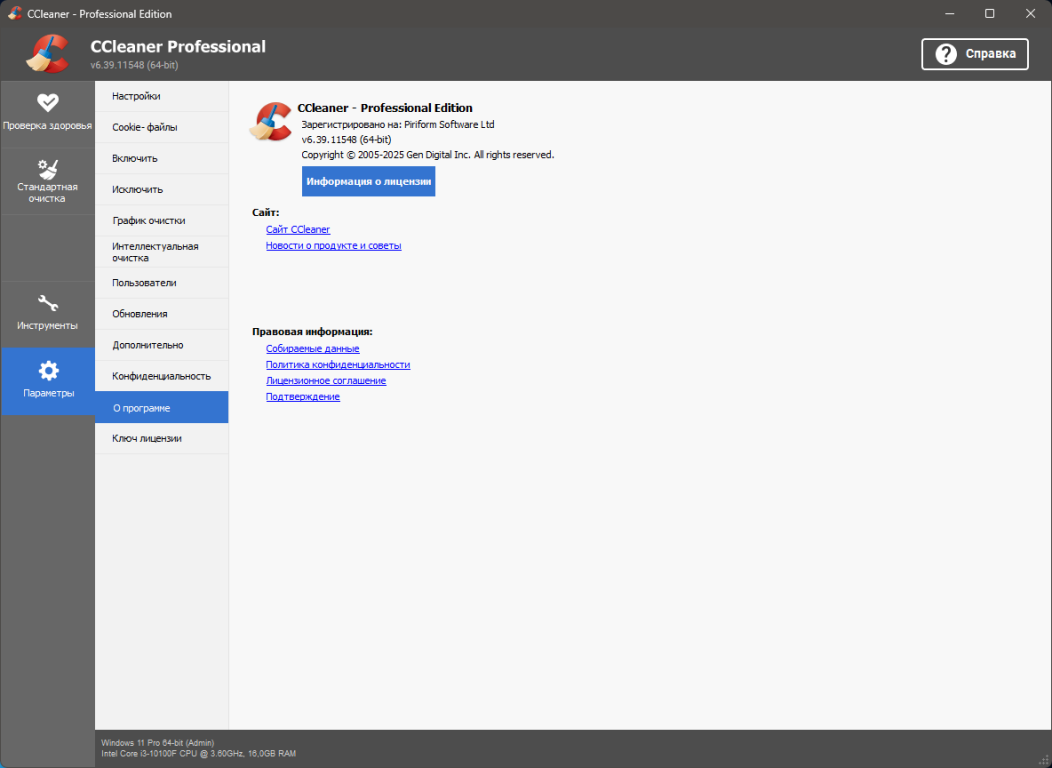Open the Обновления section
The height and width of the screenshot is (768, 1052).
click(140, 314)
